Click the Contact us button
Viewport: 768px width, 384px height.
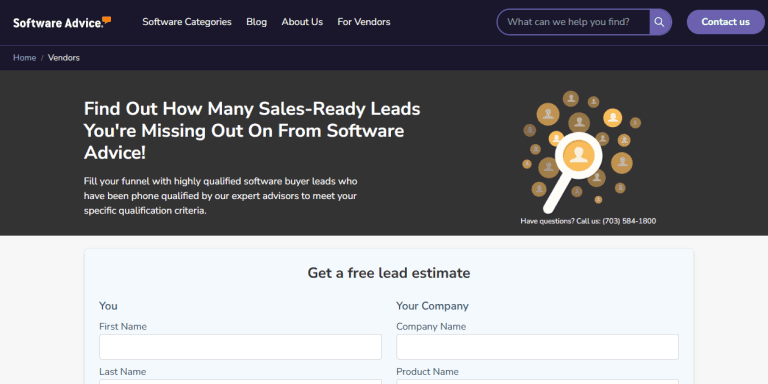point(725,22)
